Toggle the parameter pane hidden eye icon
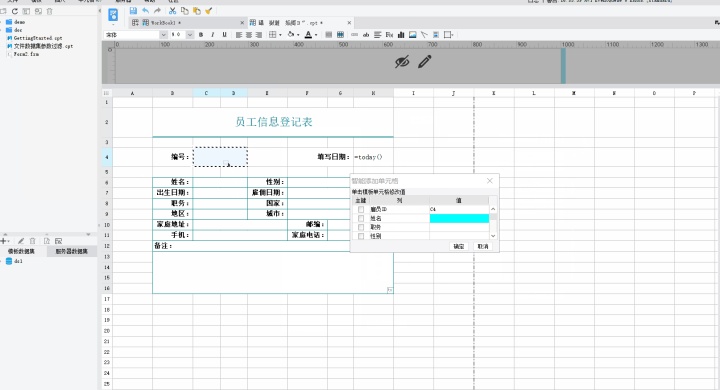 pyautogui.click(x=402, y=62)
